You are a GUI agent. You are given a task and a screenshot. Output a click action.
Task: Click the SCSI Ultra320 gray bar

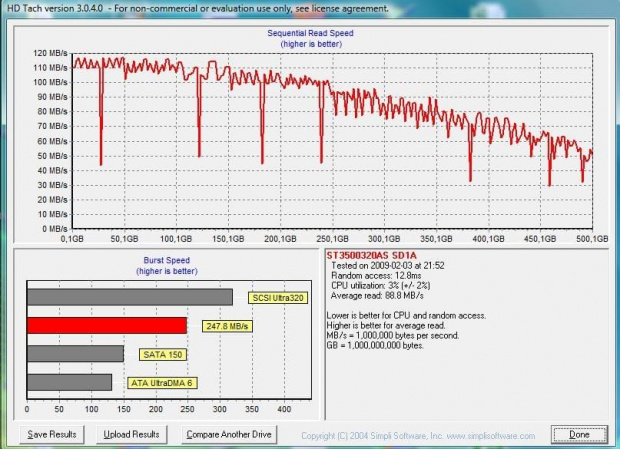130,297
